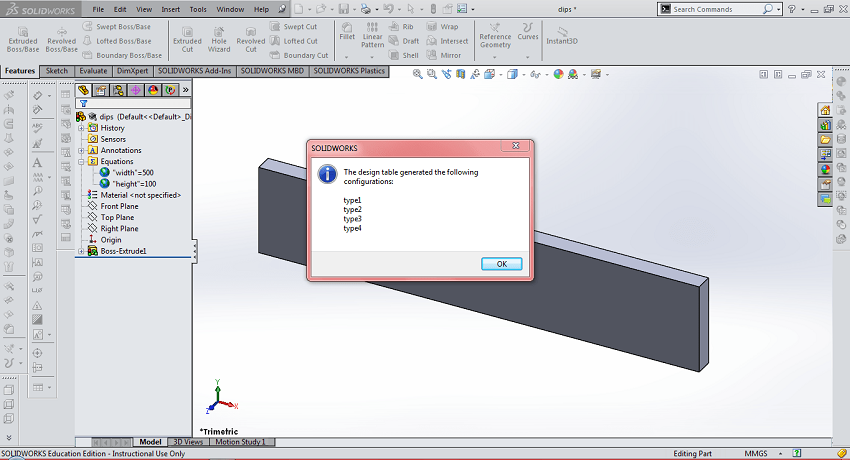Open the Curves tool
Viewport: 850px width, 460px height.
click(x=527, y=31)
